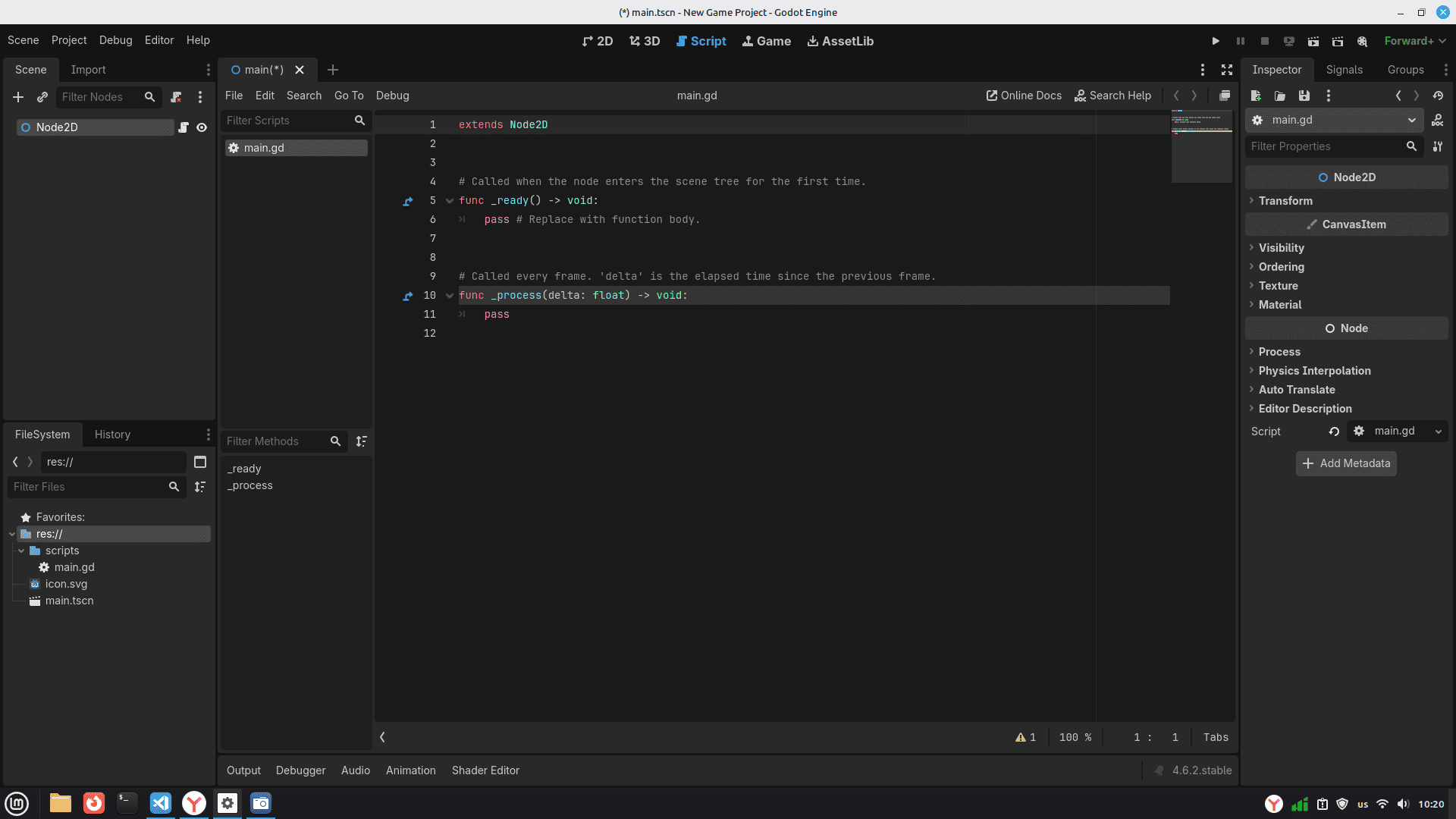Viewport: 1456px width, 819px height.
Task: Go to next edited script arrow
Action: click(x=1194, y=96)
